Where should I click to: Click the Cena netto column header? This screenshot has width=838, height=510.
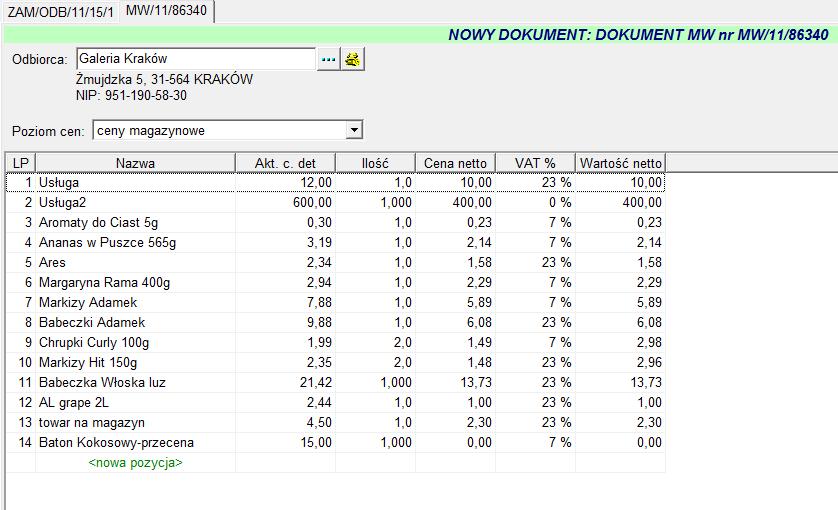click(455, 163)
